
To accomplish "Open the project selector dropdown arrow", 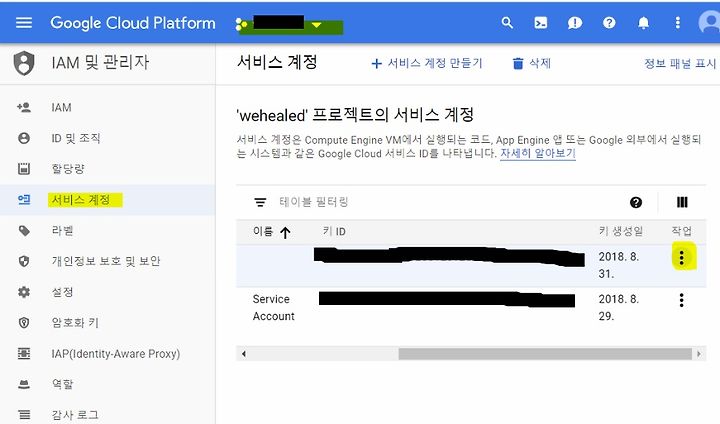I will [x=316, y=25].
